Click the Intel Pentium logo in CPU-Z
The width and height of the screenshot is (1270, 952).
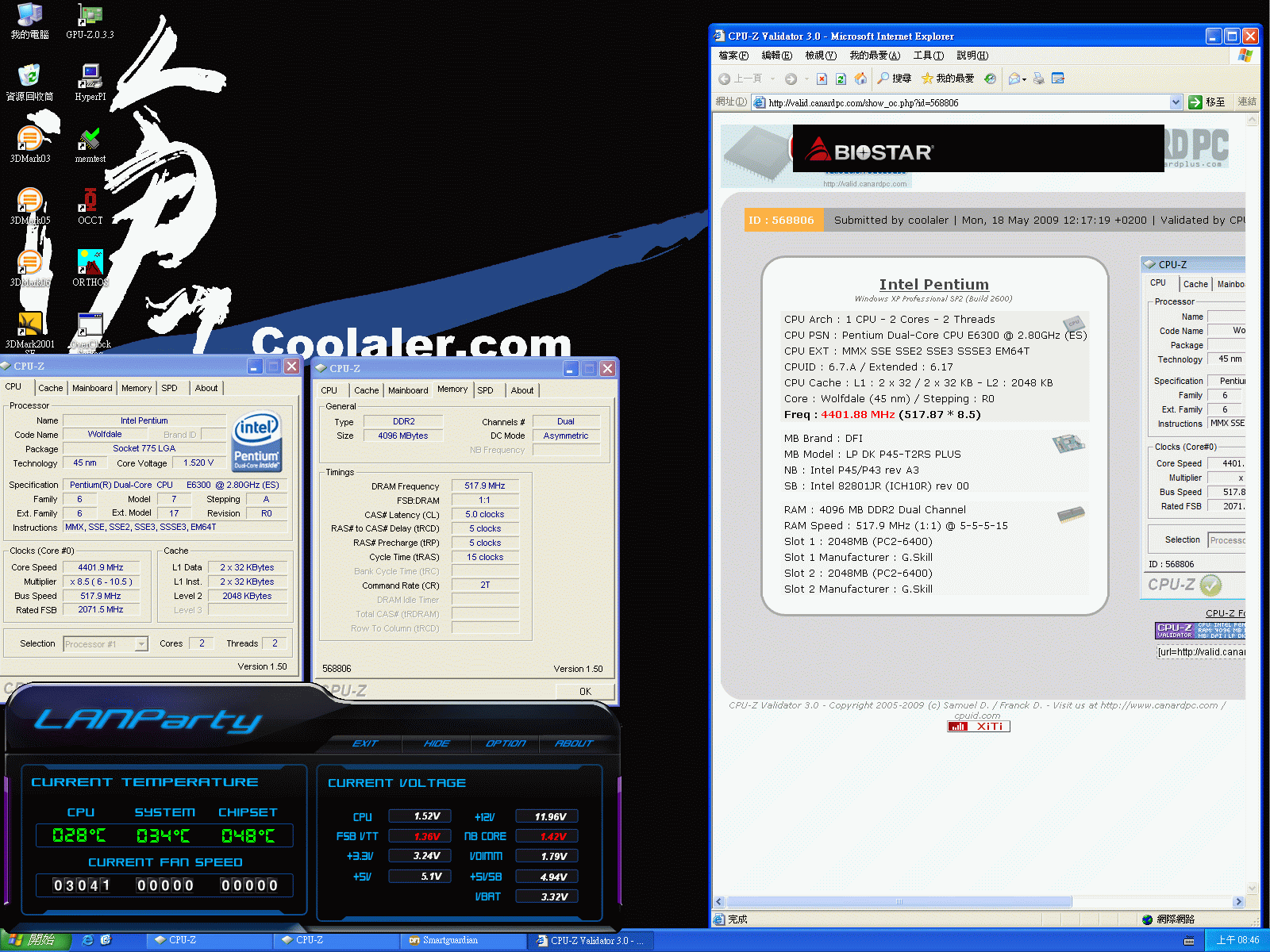pyautogui.click(x=256, y=441)
